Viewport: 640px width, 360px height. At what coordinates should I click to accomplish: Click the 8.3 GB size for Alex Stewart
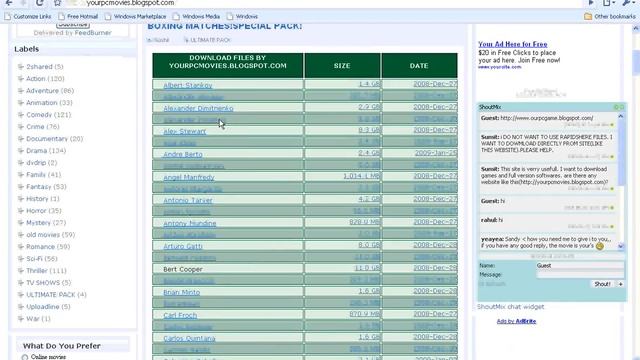369,130
